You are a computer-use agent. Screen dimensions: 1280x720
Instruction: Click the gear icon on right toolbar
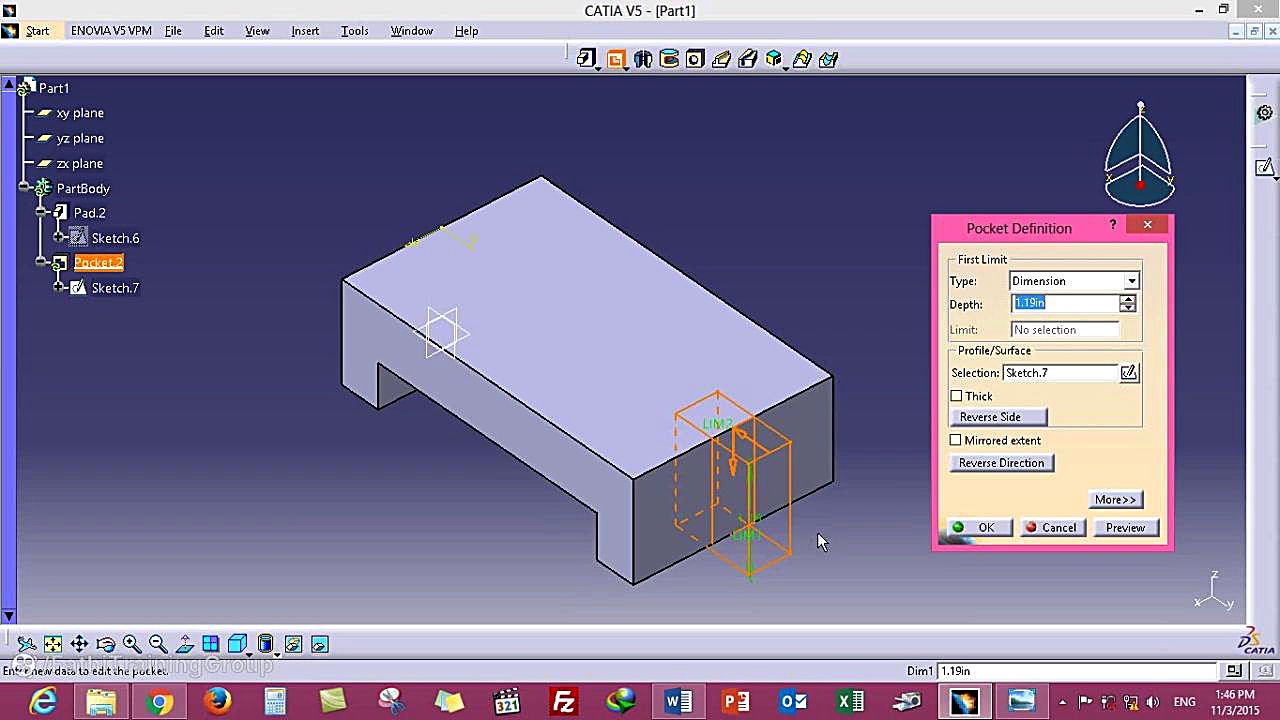click(1265, 113)
